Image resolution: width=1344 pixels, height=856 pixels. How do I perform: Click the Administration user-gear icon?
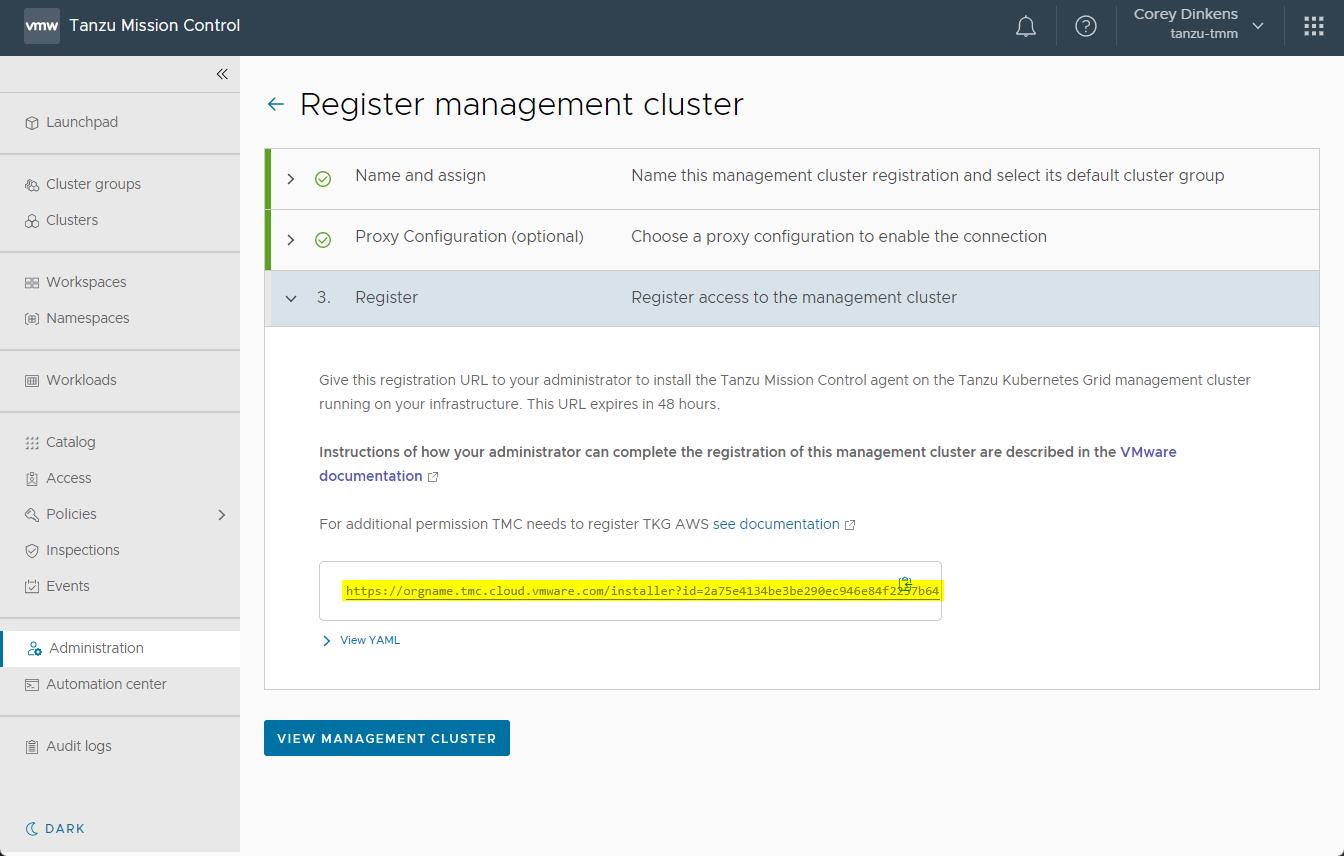(35, 649)
